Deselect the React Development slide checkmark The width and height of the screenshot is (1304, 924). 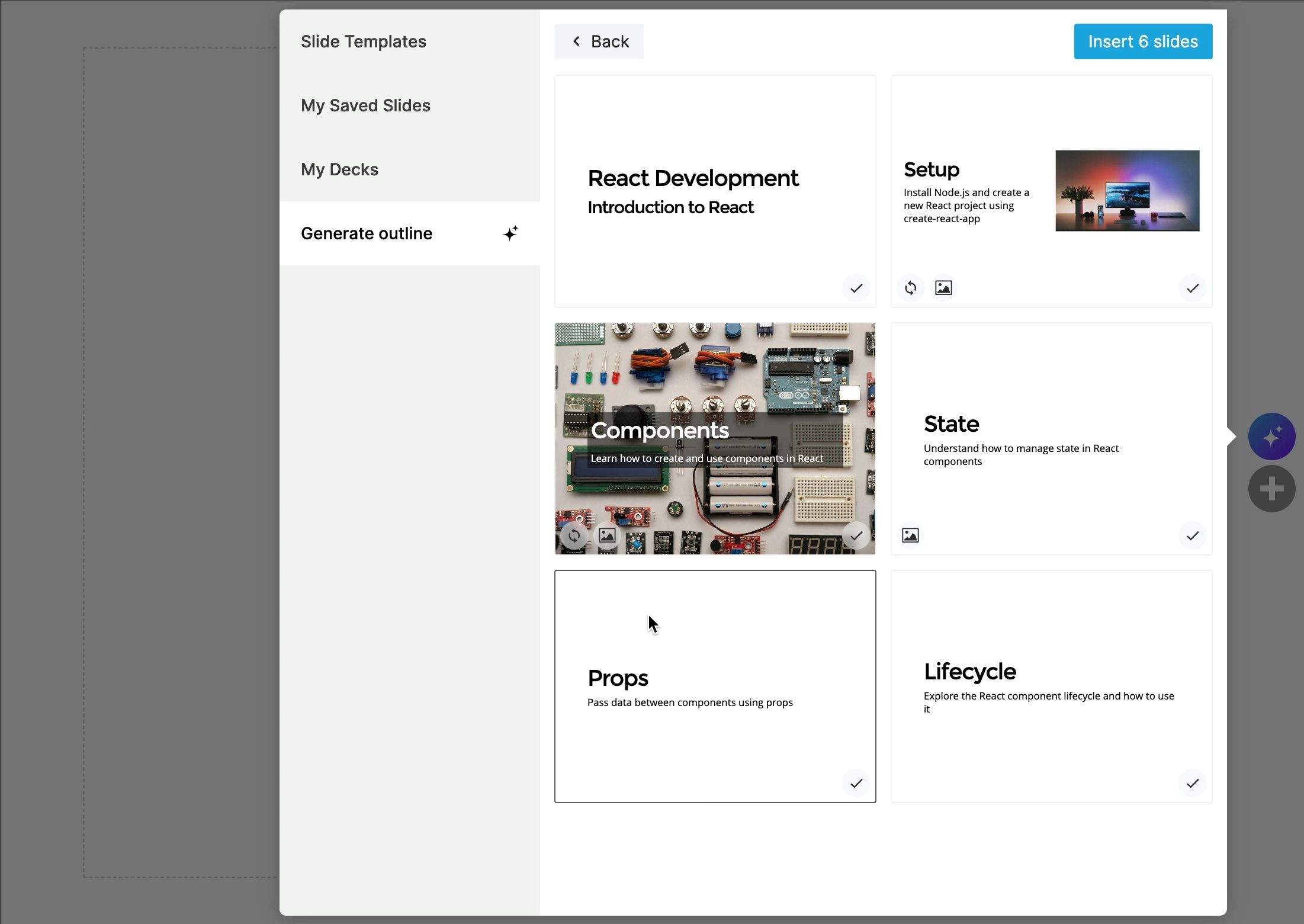coord(856,288)
